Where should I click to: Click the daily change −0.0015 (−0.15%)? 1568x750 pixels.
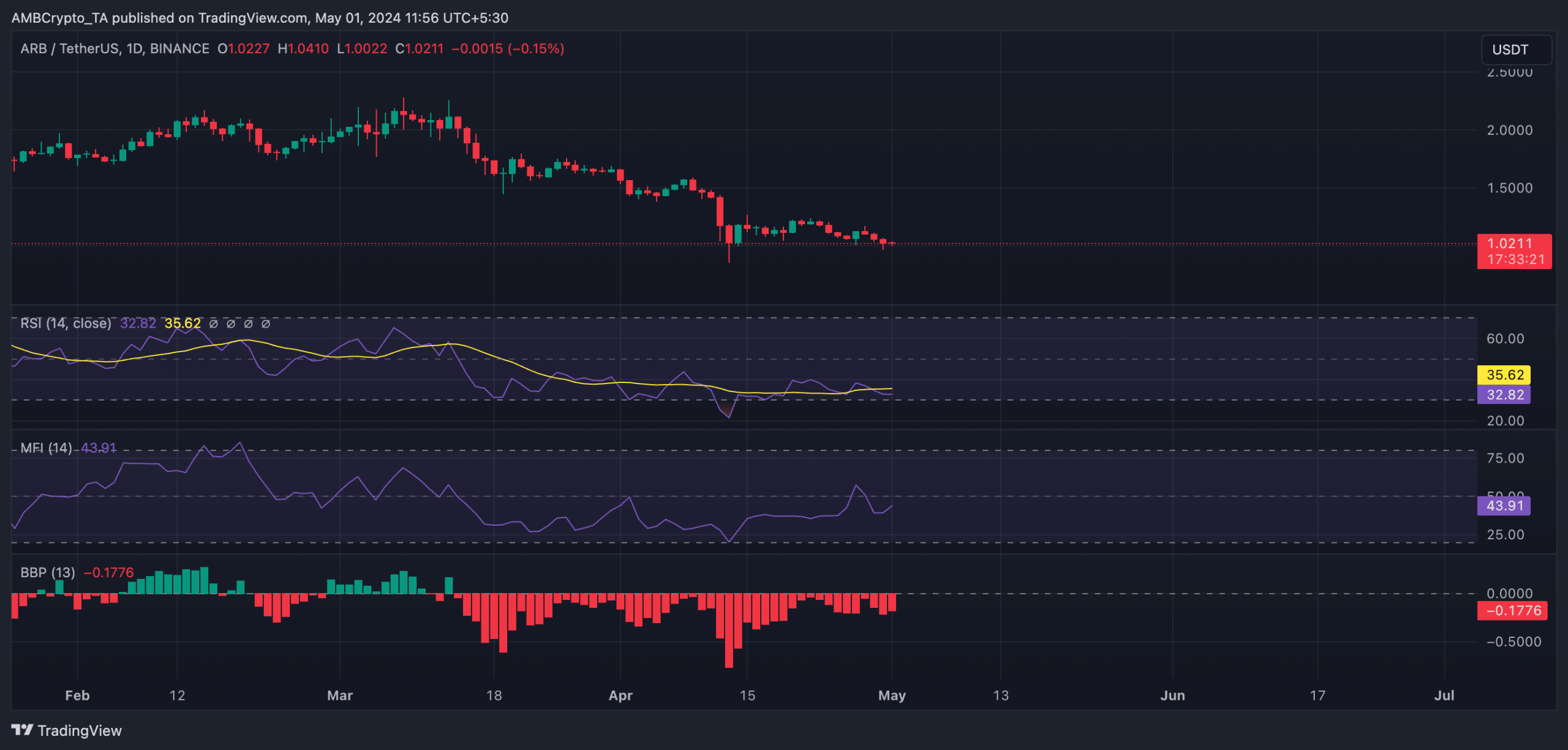coord(508,48)
